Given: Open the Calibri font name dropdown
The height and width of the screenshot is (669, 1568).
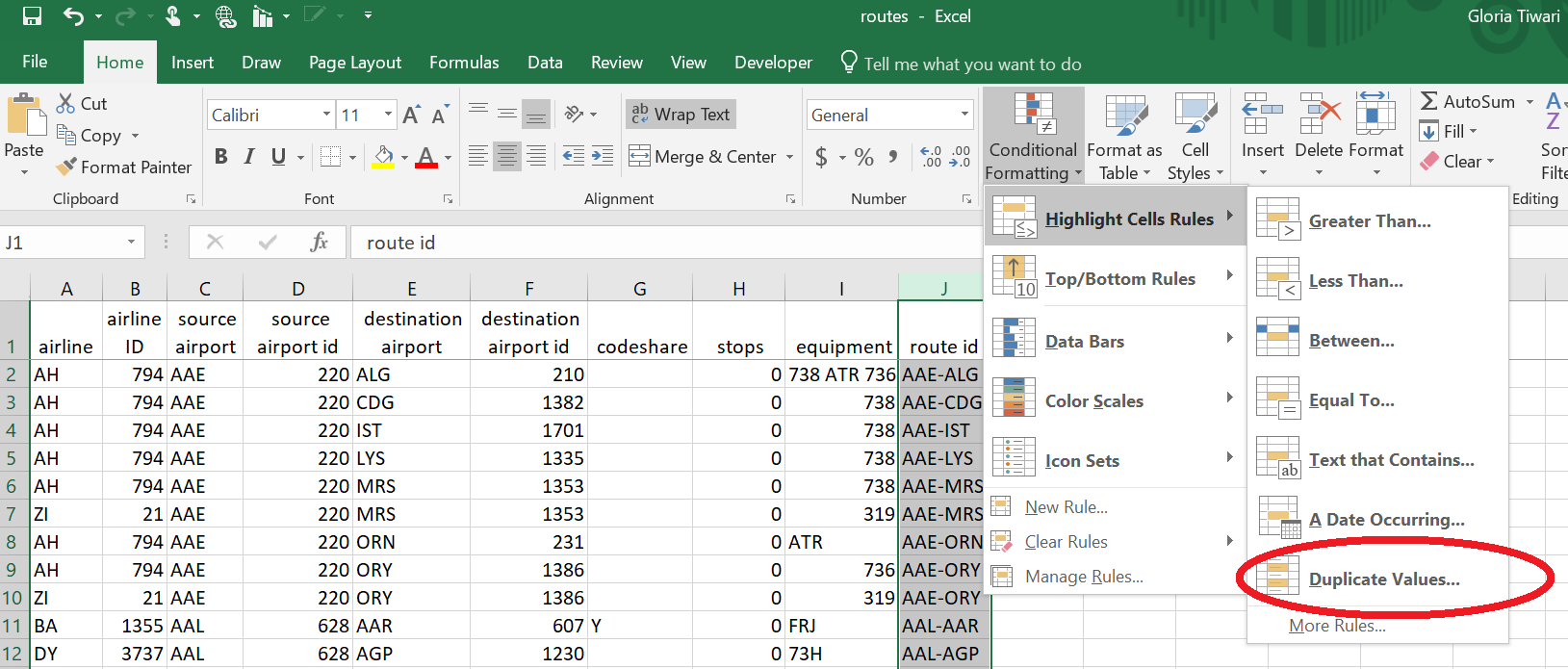Looking at the screenshot, I should tap(326, 116).
